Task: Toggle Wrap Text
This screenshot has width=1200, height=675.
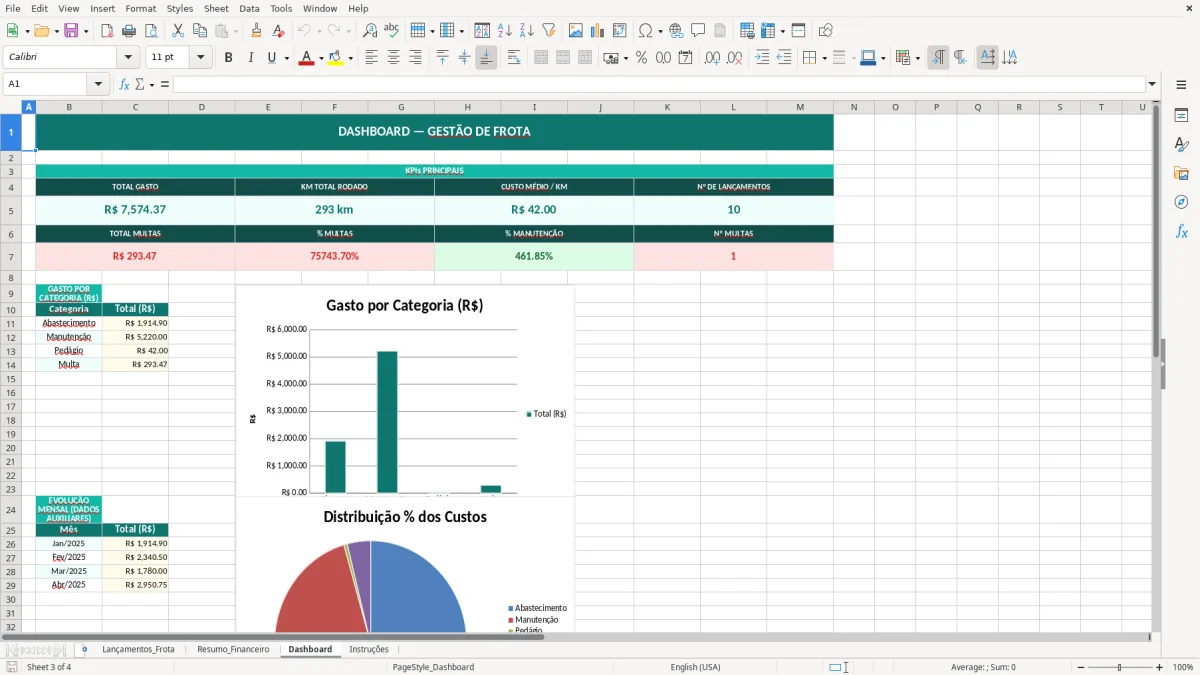Action: coord(514,58)
